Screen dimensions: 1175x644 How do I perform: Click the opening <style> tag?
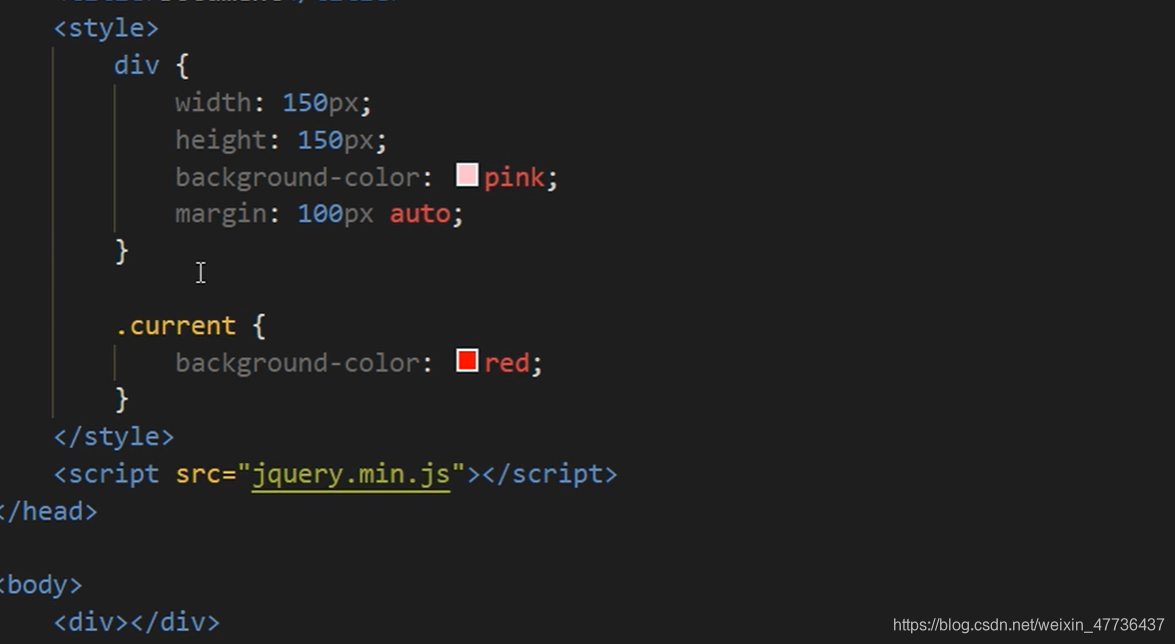click(106, 28)
